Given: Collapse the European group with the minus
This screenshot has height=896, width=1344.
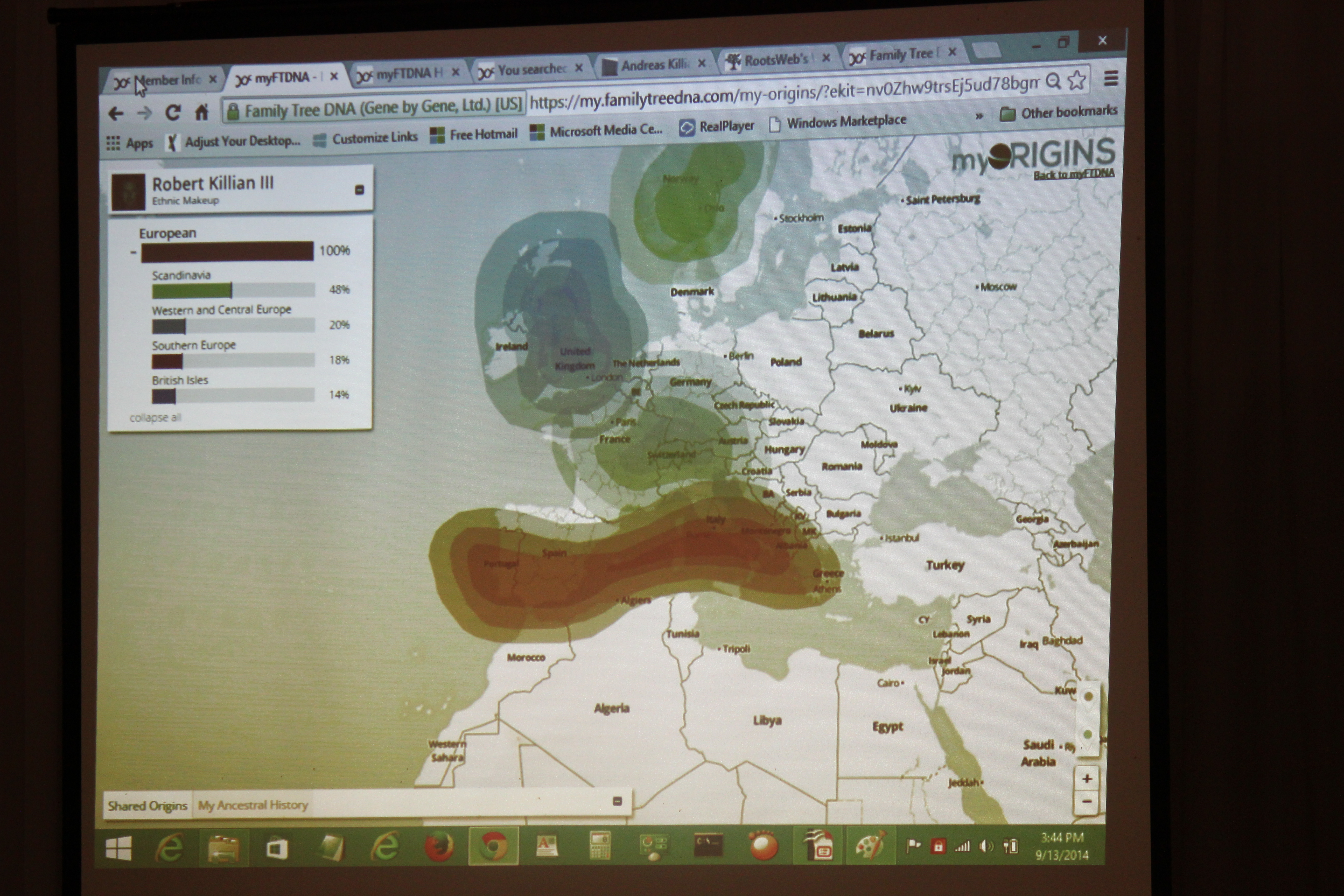Looking at the screenshot, I should pyautogui.click(x=133, y=252).
